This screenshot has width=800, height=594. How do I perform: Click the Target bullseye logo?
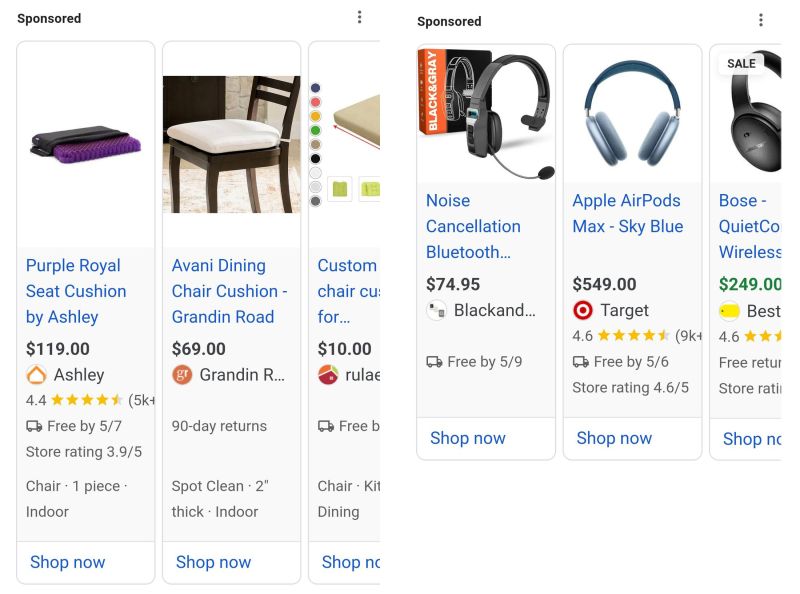coord(583,310)
